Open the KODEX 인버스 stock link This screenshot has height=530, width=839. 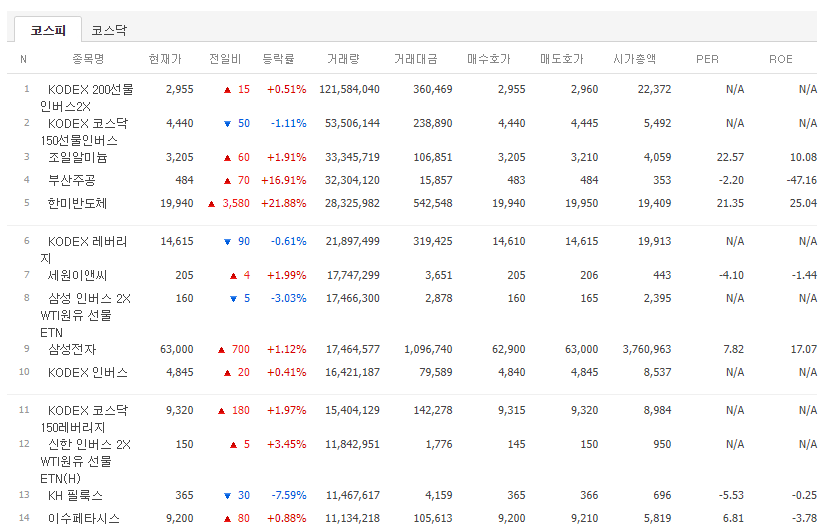pyautogui.click(x=88, y=372)
